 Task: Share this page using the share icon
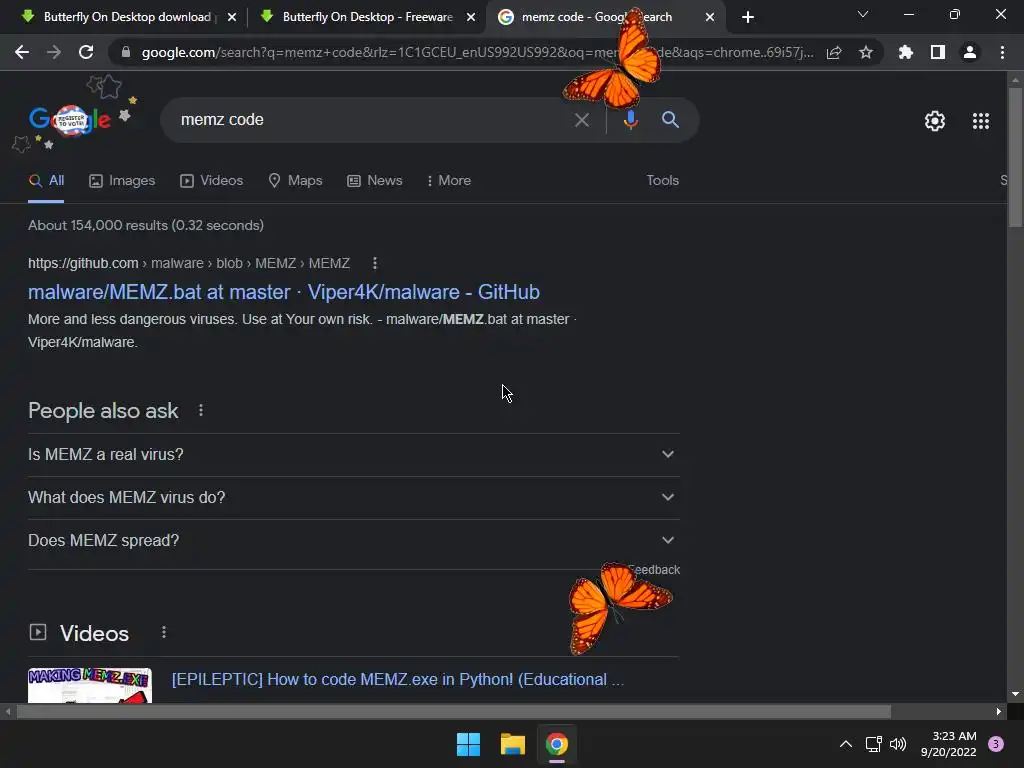(x=834, y=52)
